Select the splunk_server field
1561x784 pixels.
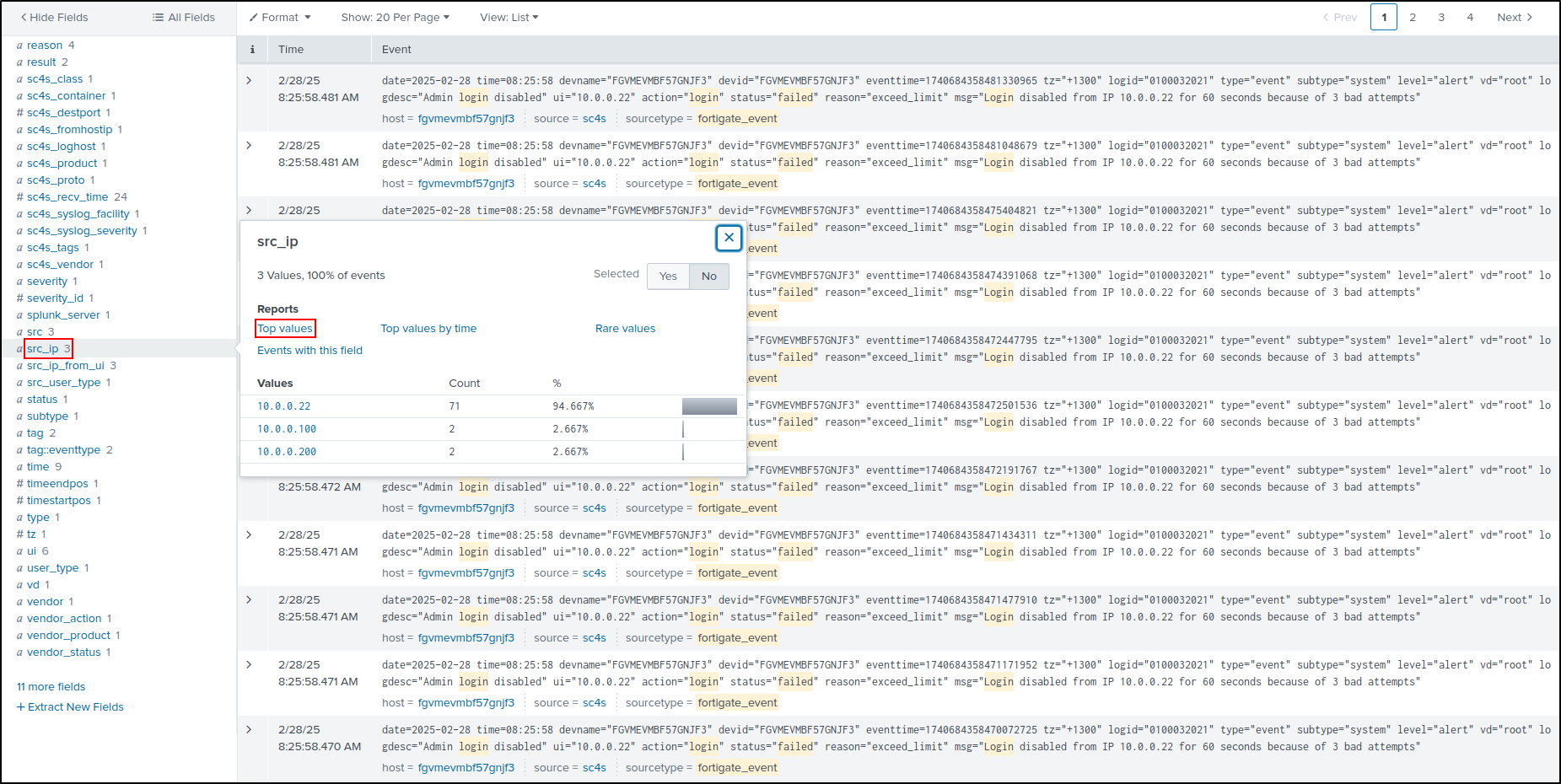pyautogui.click(x=63, y=315)
